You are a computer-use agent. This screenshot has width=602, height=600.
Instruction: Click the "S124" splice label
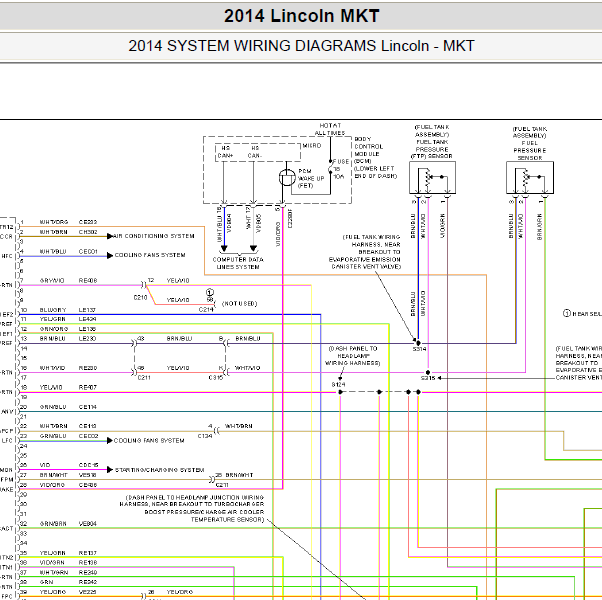click(x=338, y=385)
